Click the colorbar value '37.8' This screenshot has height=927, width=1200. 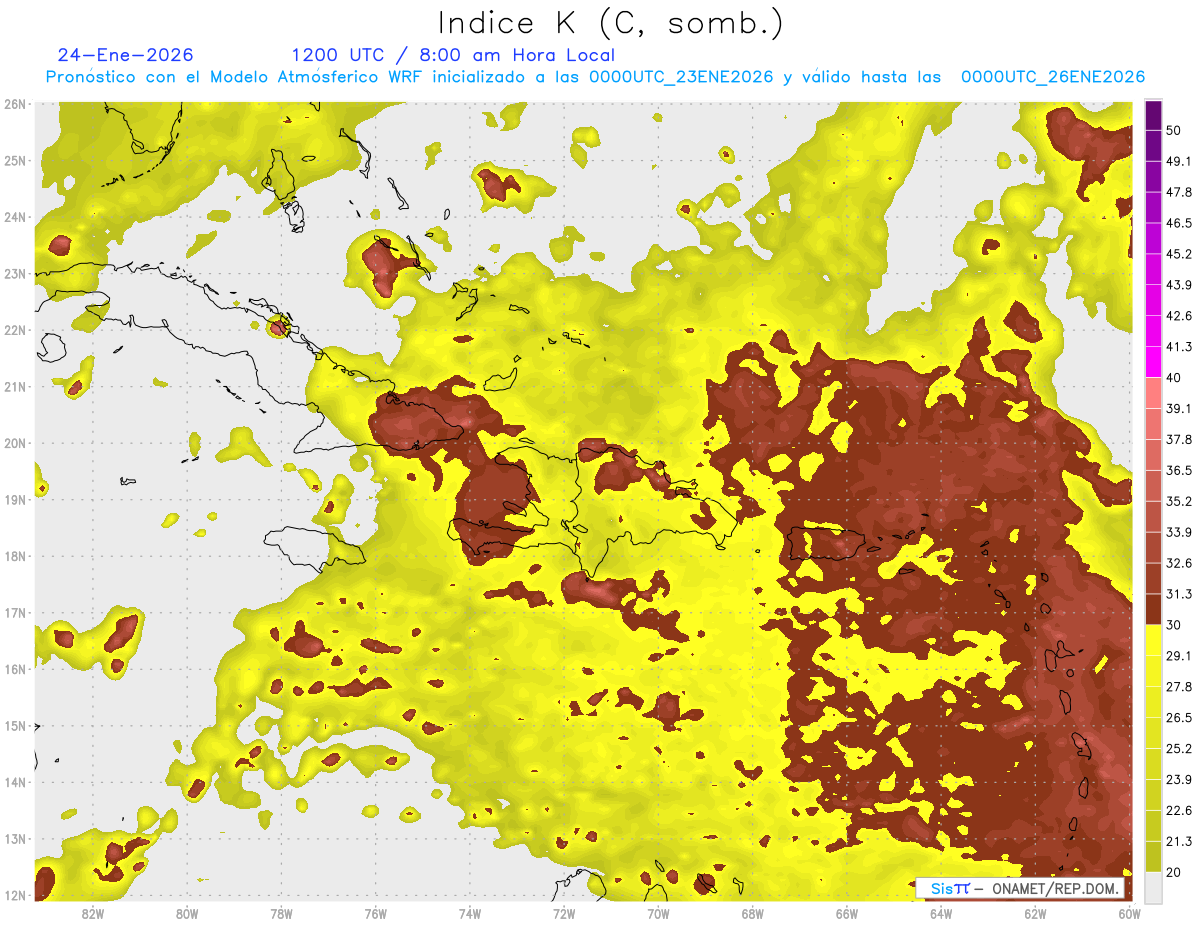click(x=1179, y=439)
